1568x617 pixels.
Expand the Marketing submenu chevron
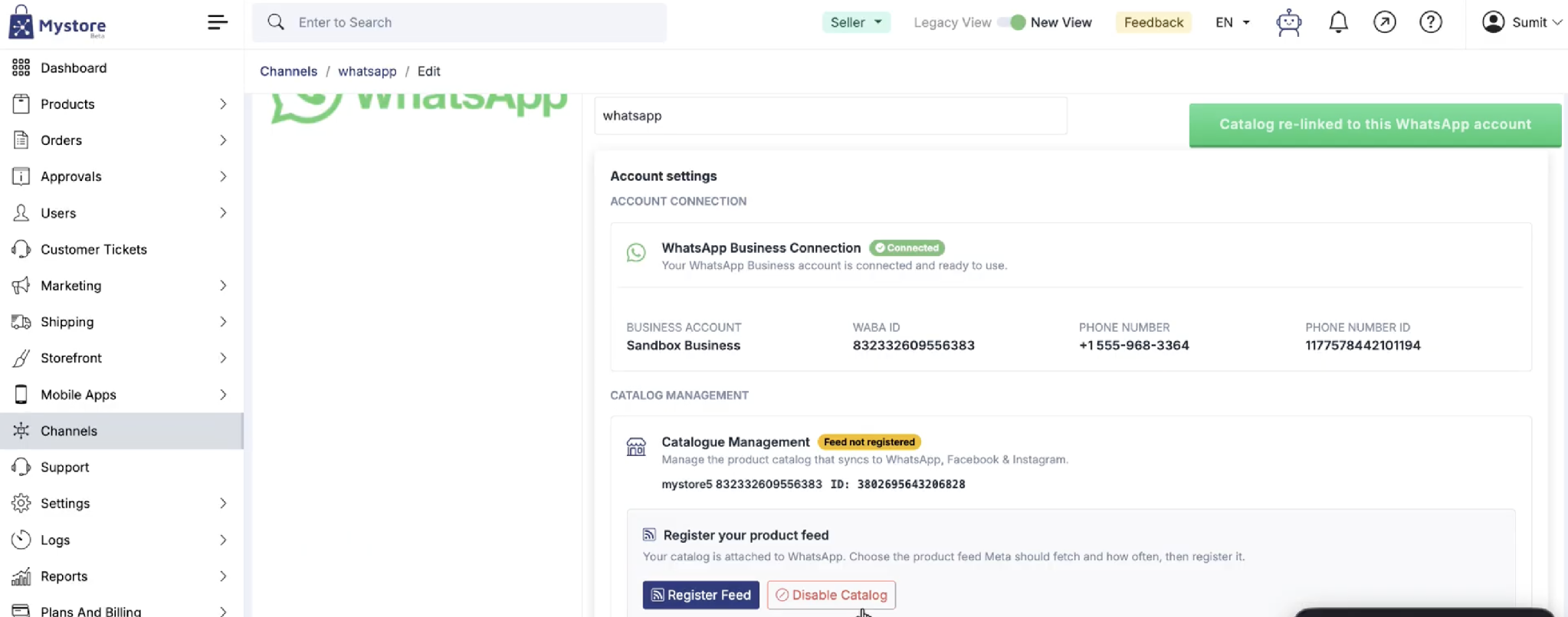tap(223, 285)
